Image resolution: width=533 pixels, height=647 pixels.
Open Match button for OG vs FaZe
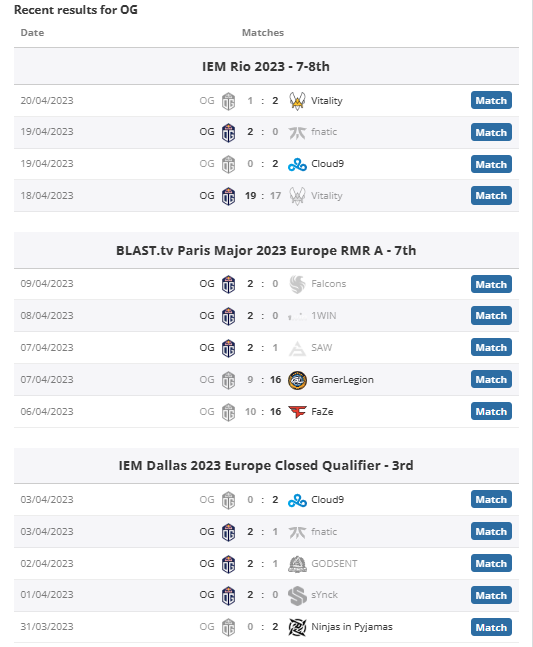click(x=491, y=411)
